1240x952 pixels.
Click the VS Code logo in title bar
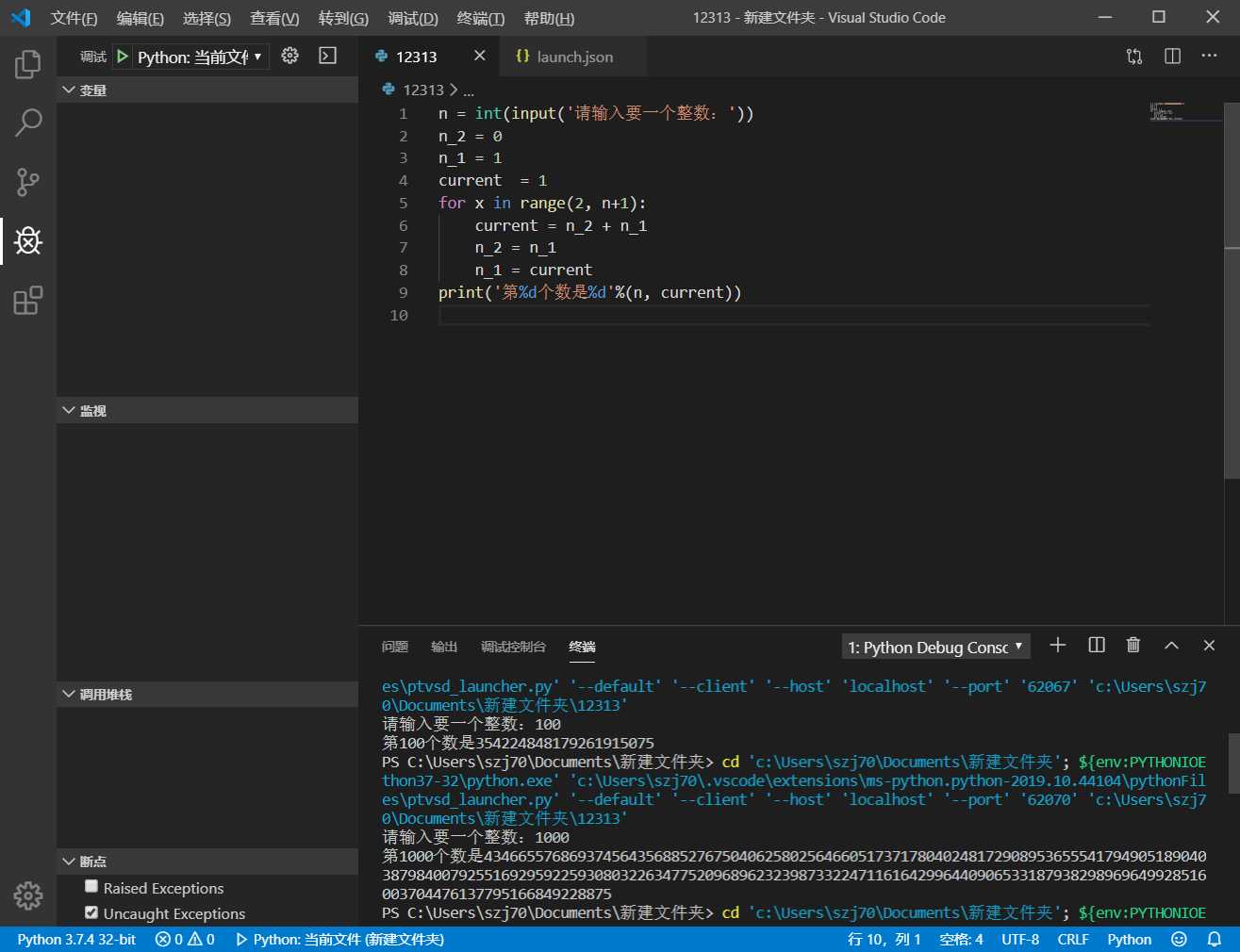[x=21, y=18]
